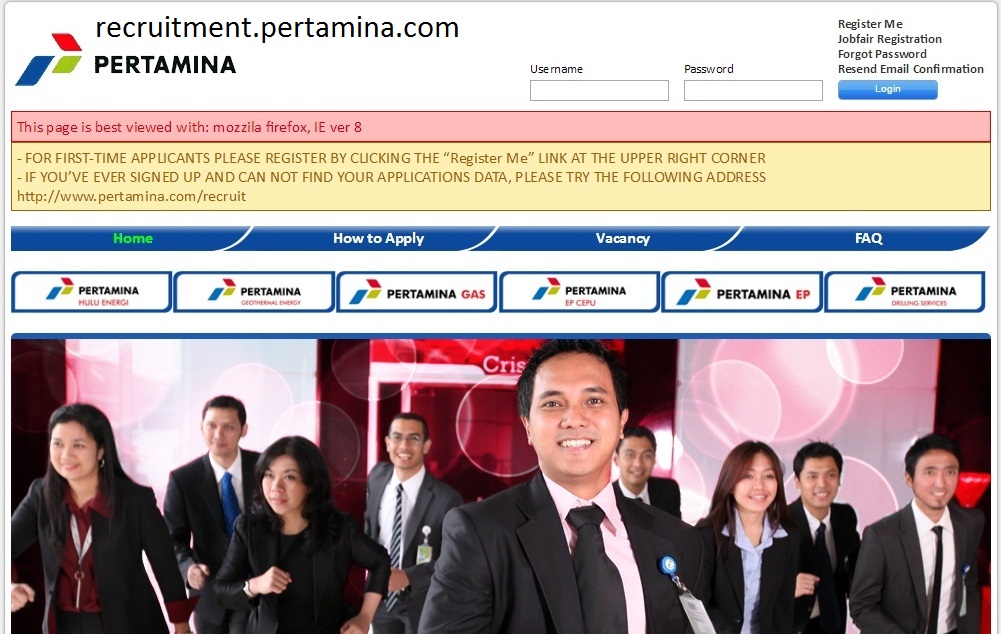Open the Pertamina EP Cepu logo
The width and height of the screenshot is (1001, 634).
tap(580, 292)
